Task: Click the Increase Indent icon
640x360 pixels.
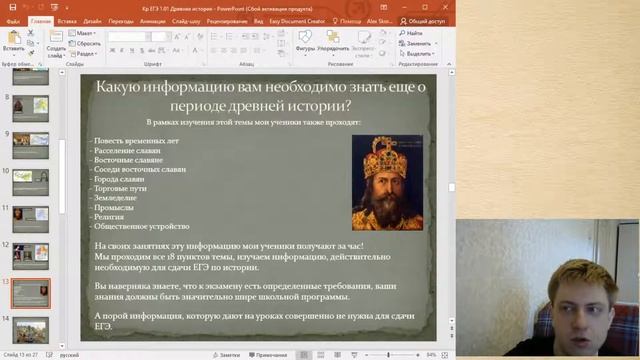Action: point(254,37)
